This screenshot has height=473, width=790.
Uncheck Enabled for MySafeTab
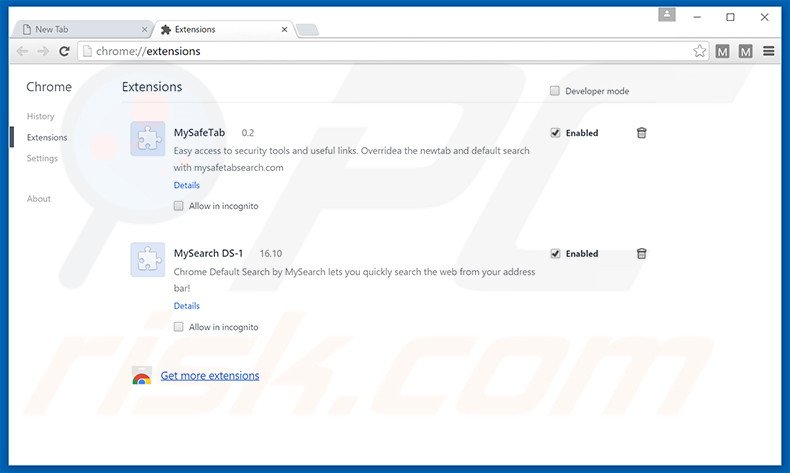[555, 133]
